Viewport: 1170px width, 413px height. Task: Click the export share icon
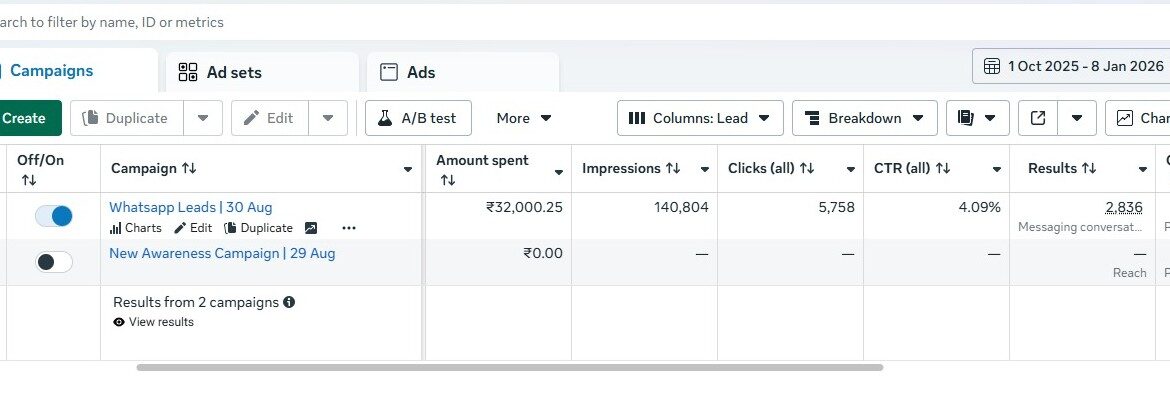point(1038,118)
